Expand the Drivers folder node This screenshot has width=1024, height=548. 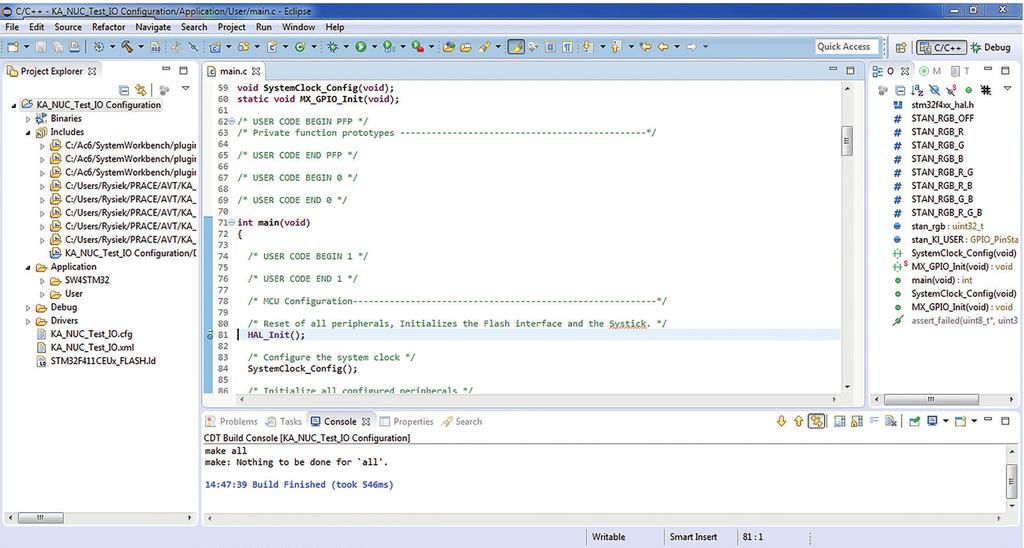point(28,321)
